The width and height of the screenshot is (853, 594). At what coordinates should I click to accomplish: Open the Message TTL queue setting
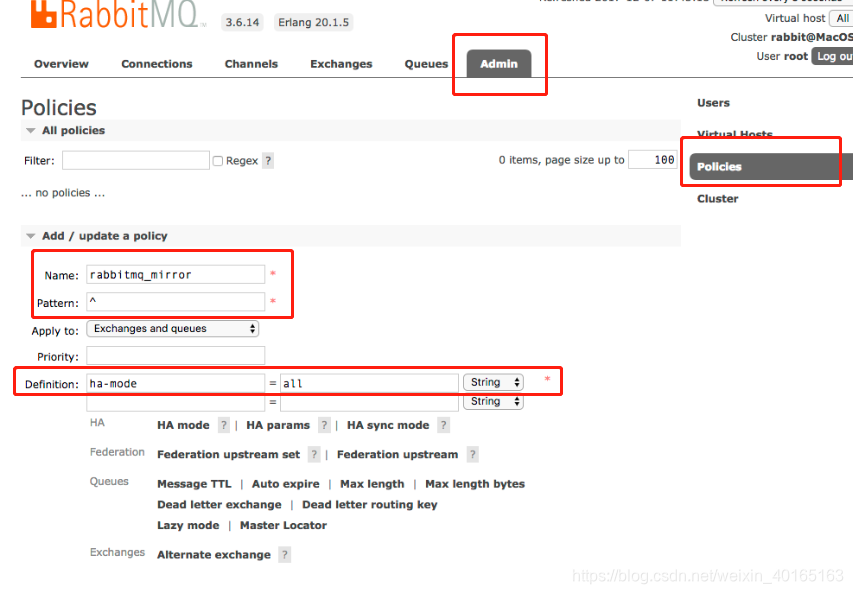[193, 483]
